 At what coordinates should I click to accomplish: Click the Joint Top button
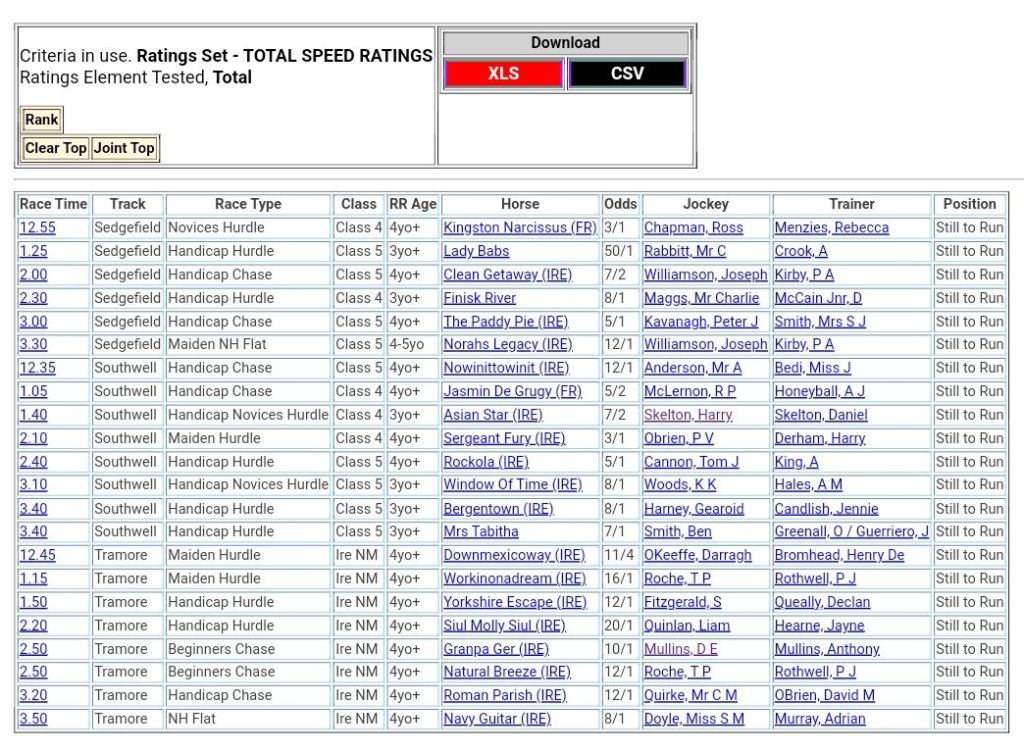click(124, 148)
